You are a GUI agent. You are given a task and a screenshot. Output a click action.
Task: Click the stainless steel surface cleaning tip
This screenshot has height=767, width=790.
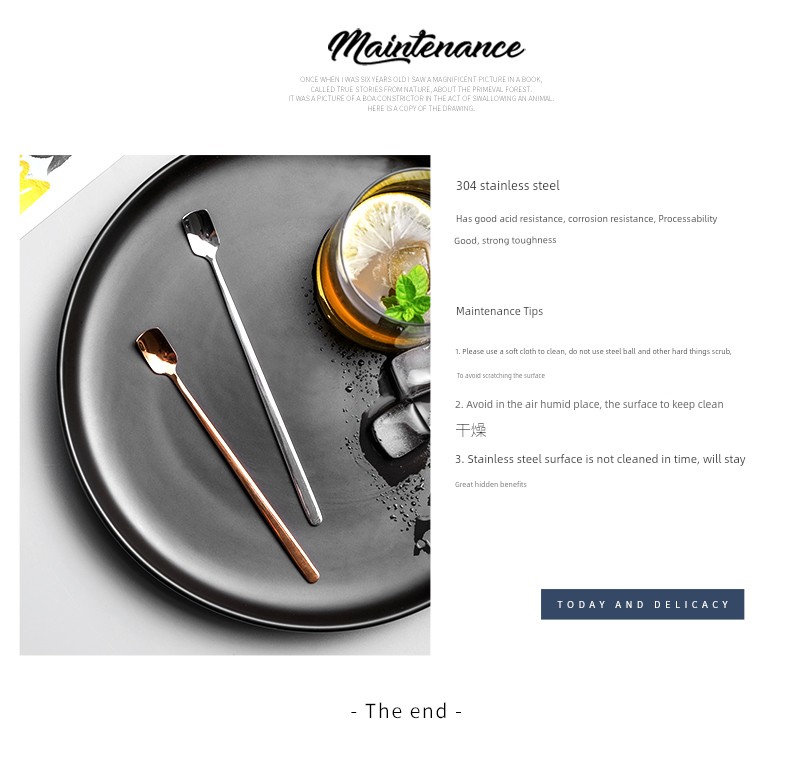pyautogui.click(x=600, y=459)
